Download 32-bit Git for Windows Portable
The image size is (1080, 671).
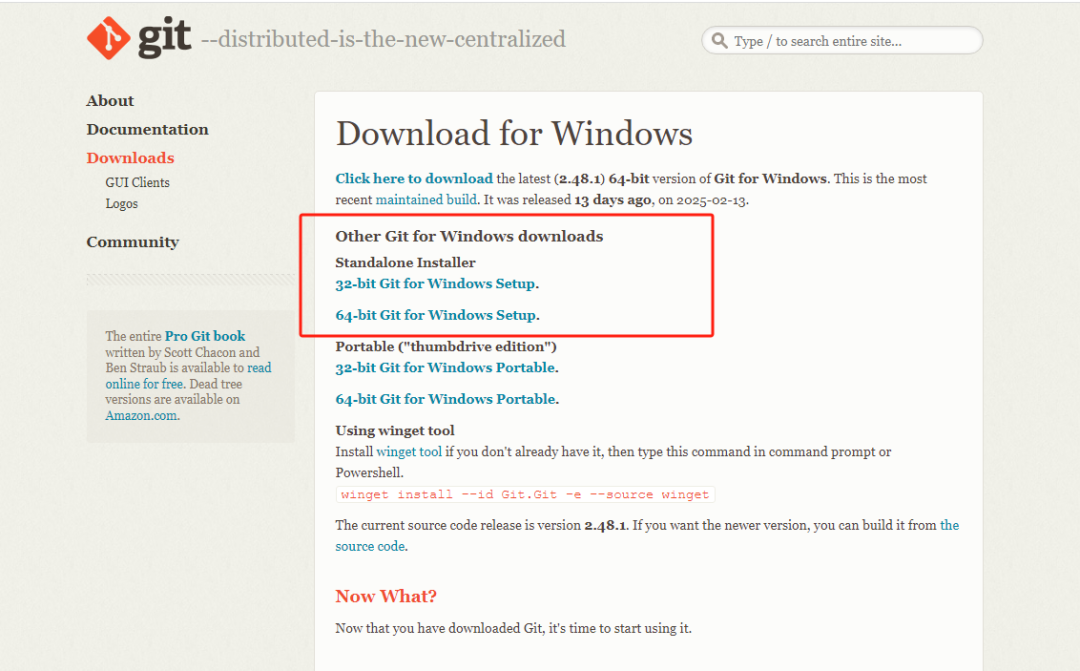pyautogui.click(x=446, y=368)
